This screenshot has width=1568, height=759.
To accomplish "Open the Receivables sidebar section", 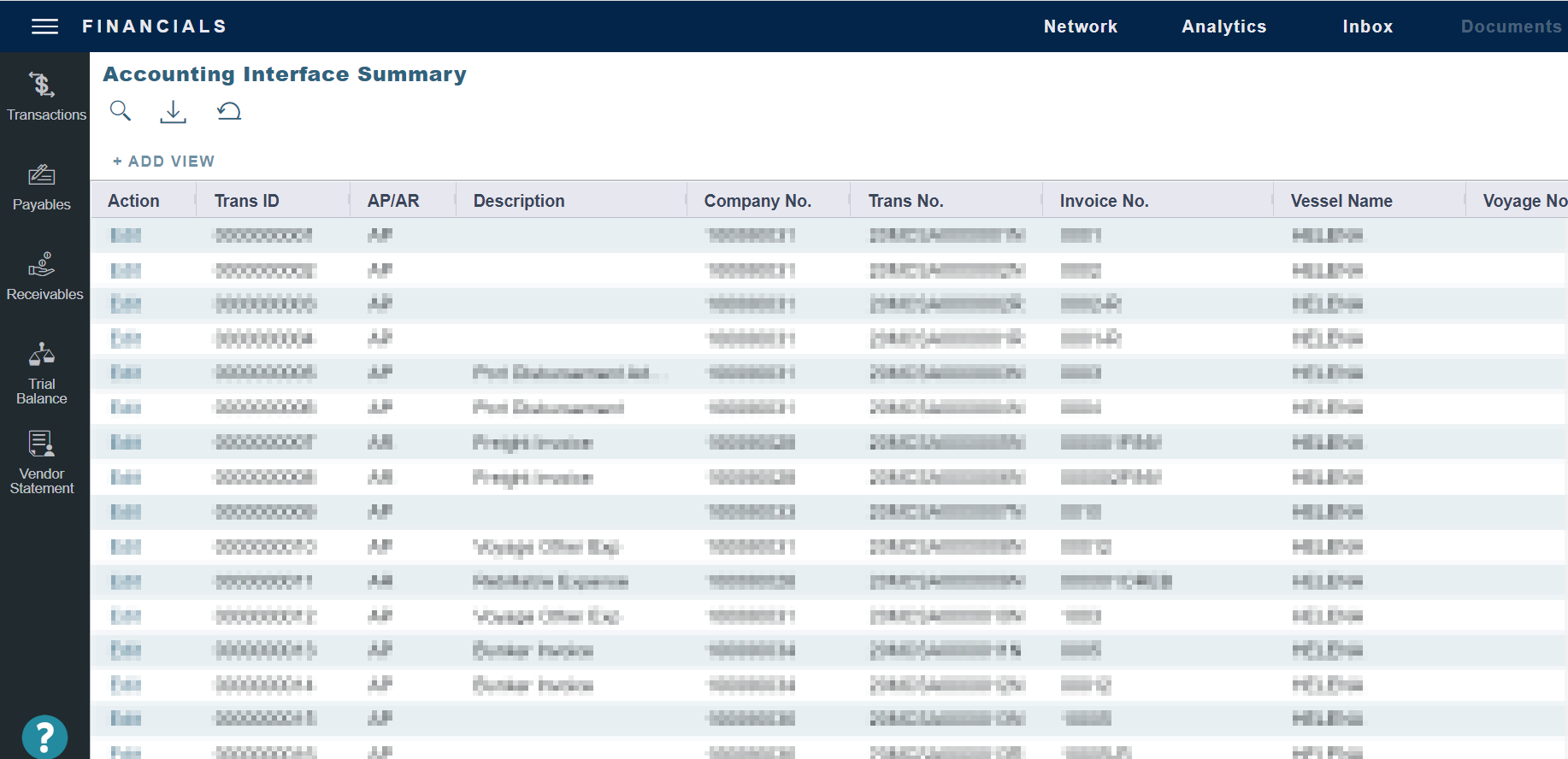I will pyautogui.click(x=44, y=276).
